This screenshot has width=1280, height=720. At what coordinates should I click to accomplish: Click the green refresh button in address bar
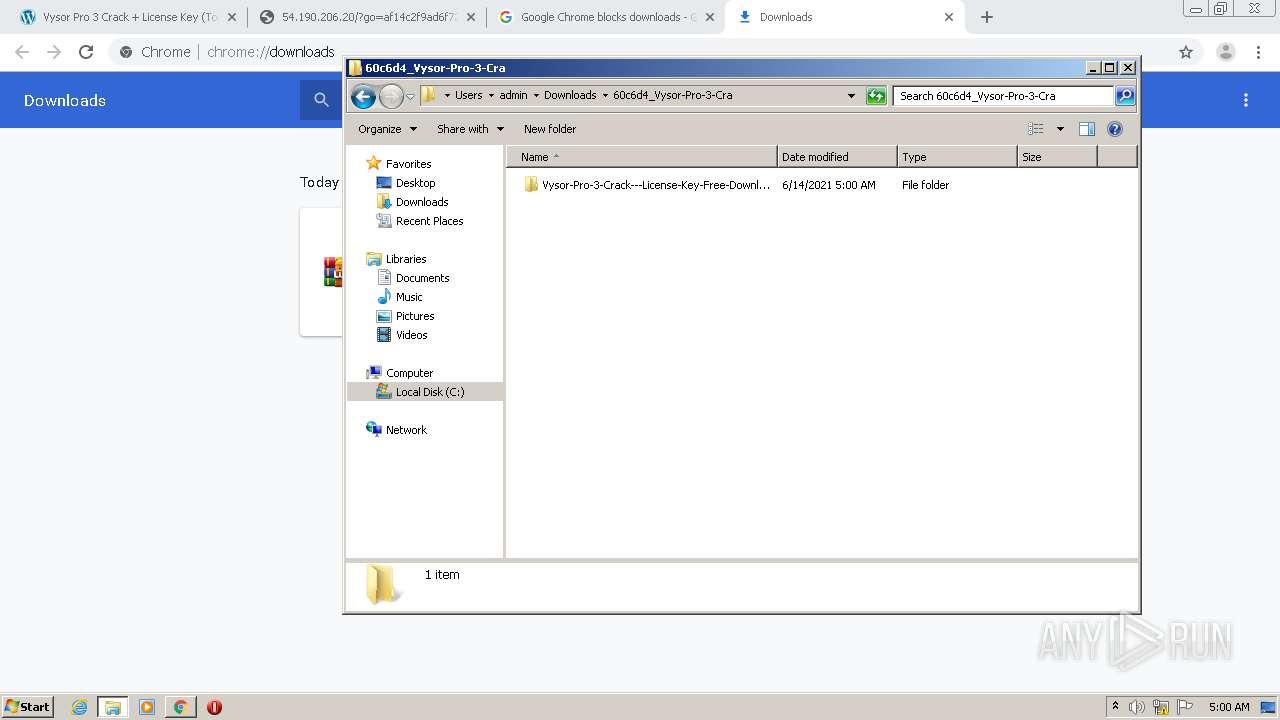click(x=876, y=96)
